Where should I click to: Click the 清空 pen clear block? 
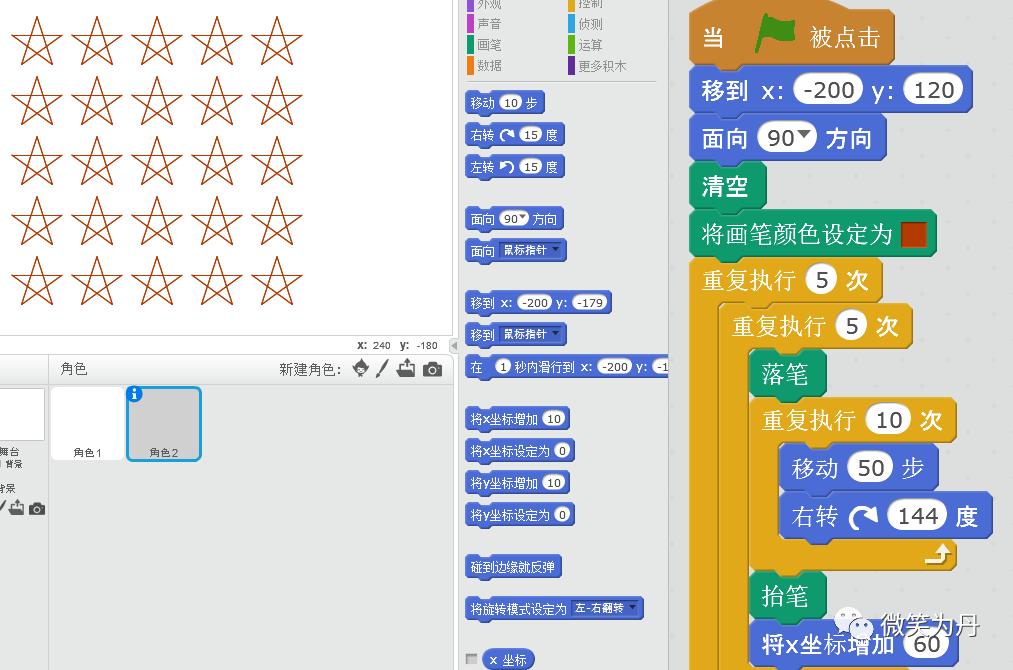click(x=727, y=186)
